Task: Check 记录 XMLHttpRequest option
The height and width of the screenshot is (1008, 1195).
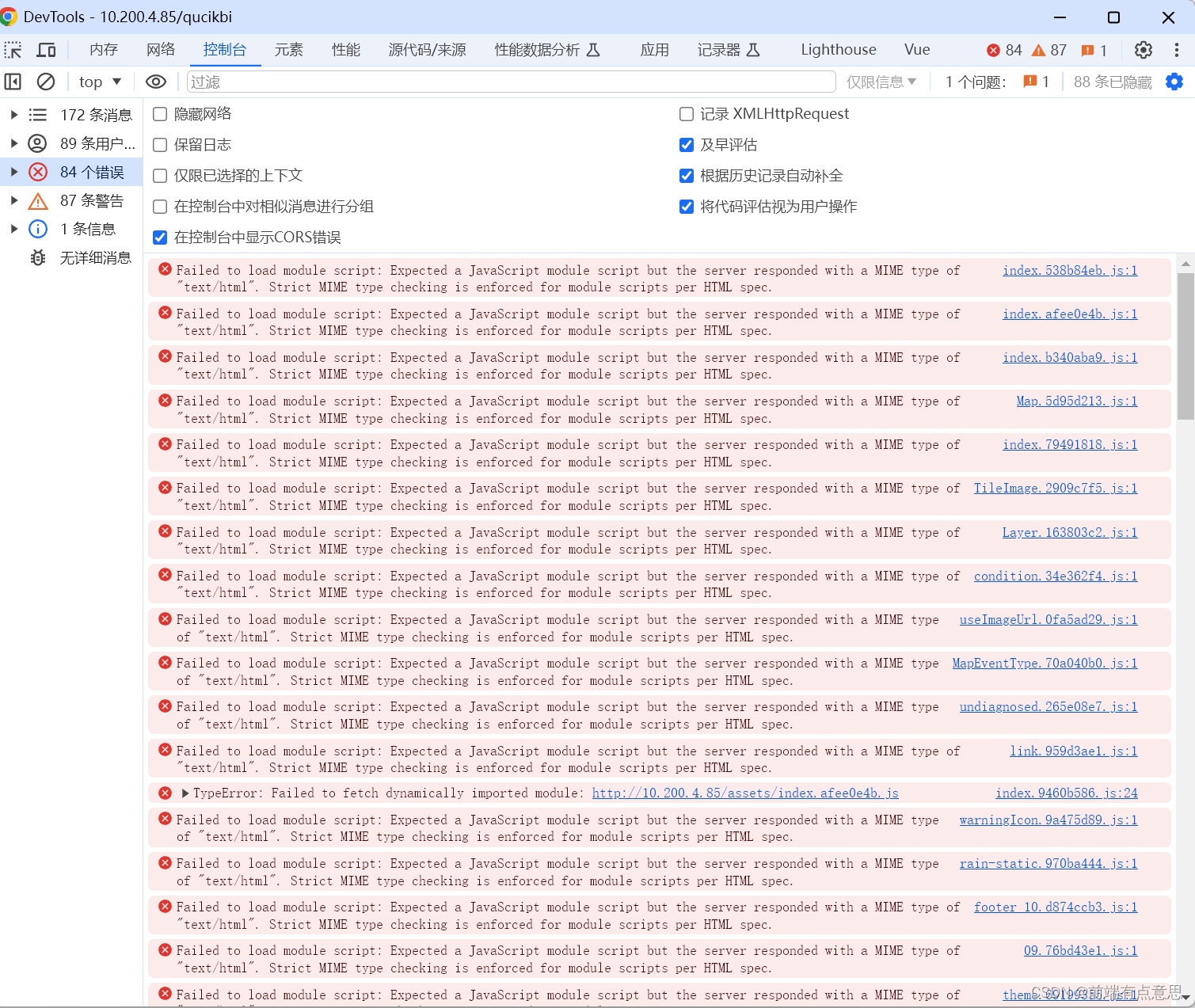Action: (687, 114)
